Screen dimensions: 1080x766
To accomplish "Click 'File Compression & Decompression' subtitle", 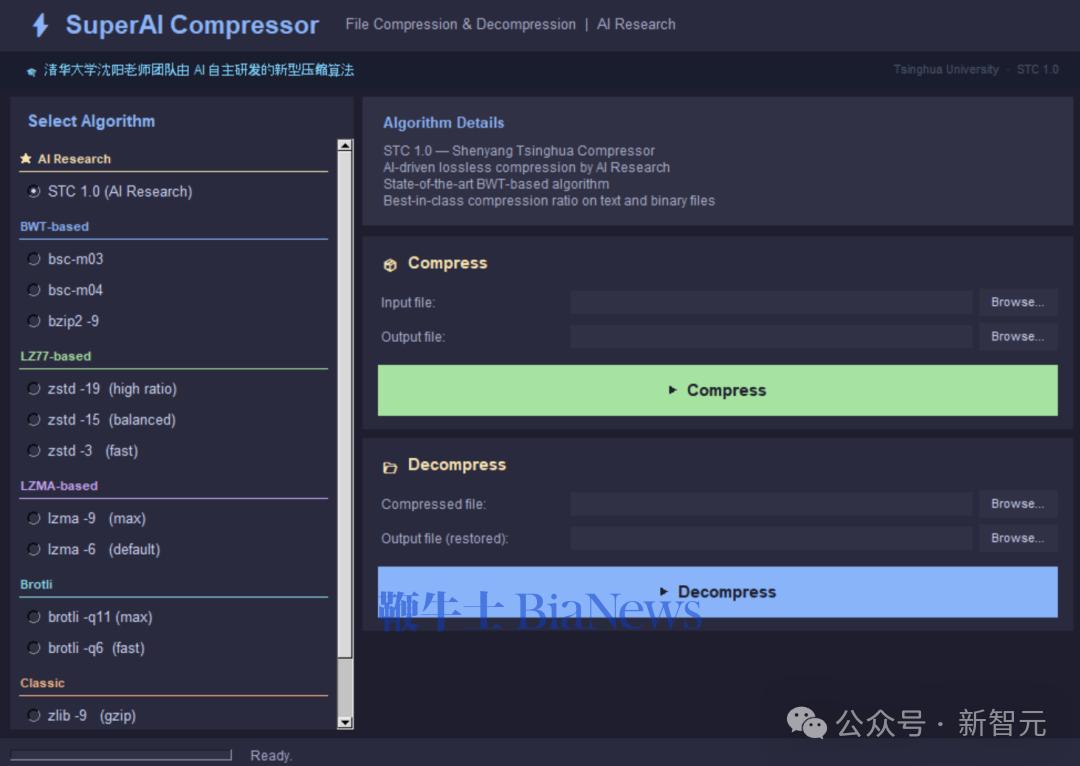I will [x=461, y=25].
